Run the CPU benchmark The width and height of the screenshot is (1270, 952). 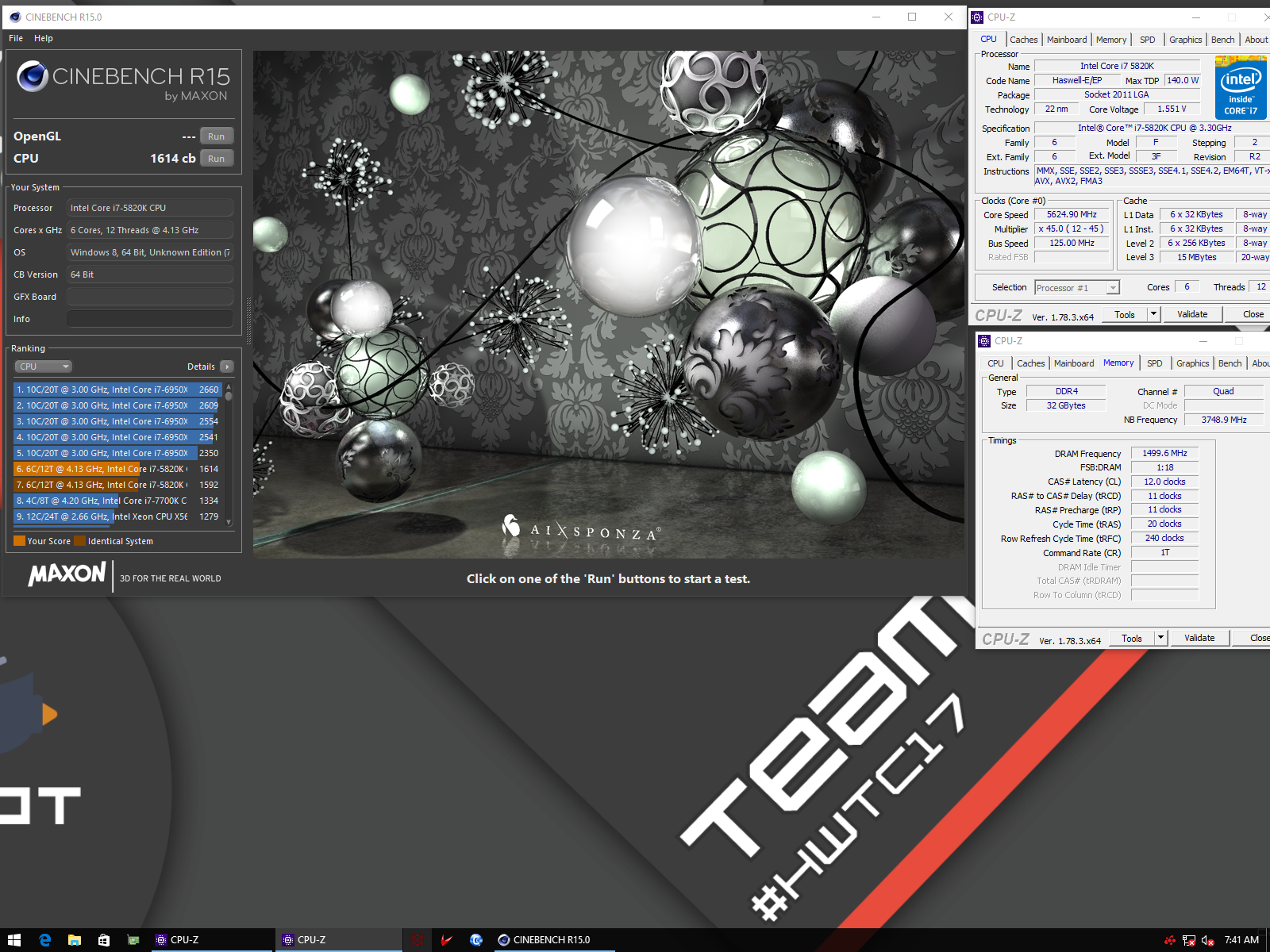(217, 159)
